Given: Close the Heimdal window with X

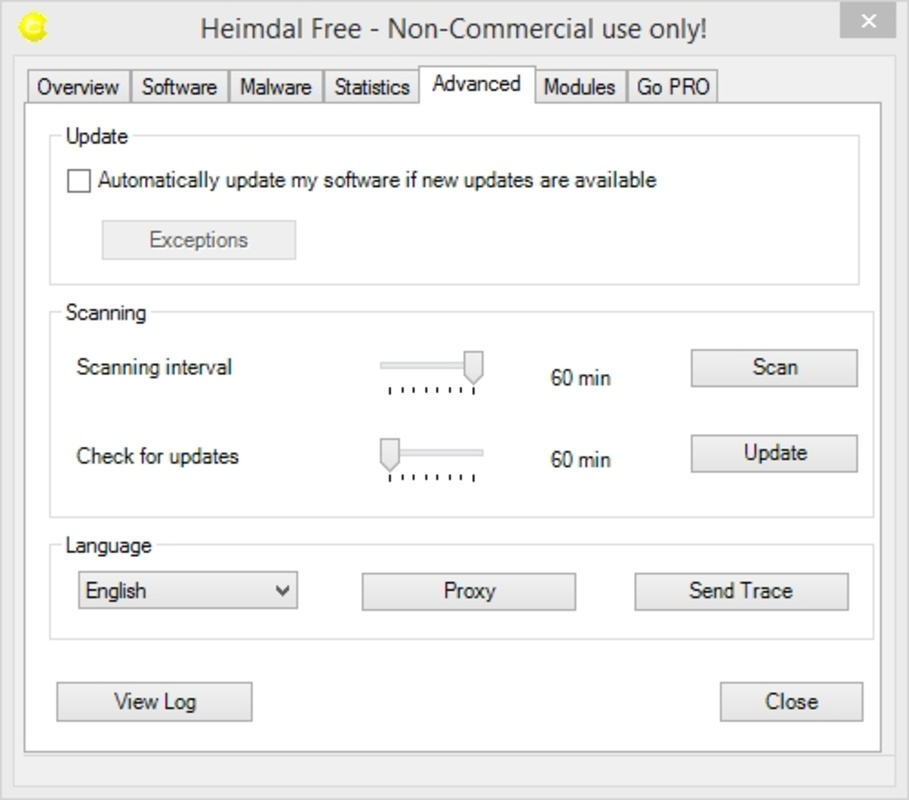Looking at the screenshot, I should point(868,21).
